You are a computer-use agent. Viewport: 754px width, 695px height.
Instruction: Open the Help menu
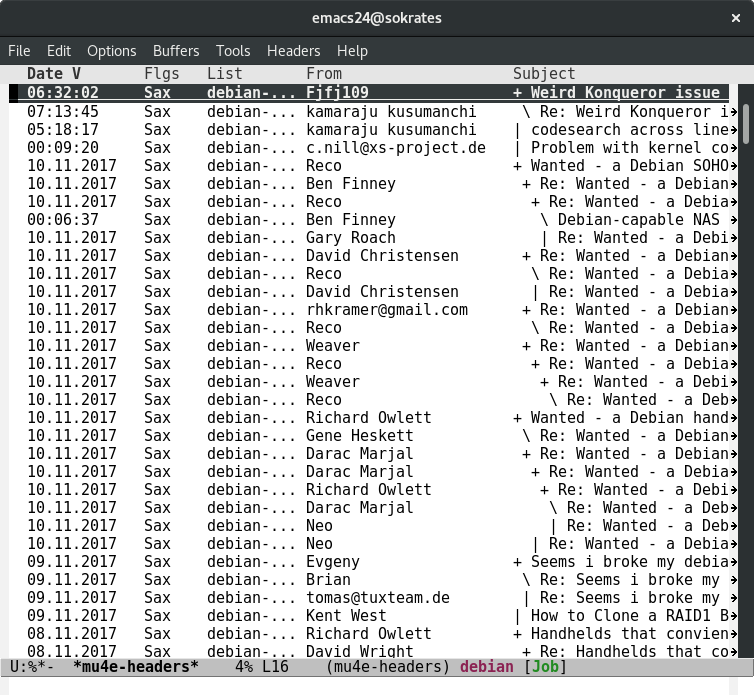[x=352, y=51]
